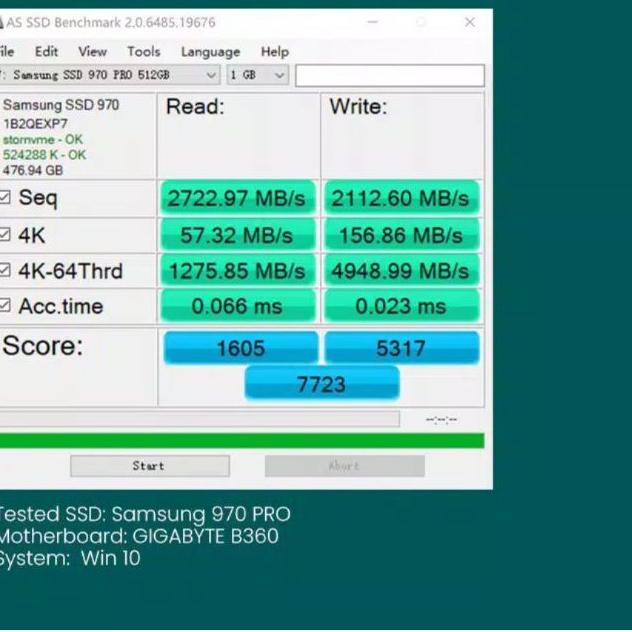Screen dimensions: 632x632
Task: Click the grey progress bar above the green bar
Action: (200, 419)
